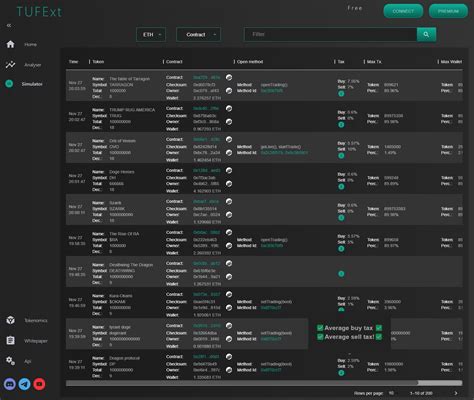Click round icon beside CVO contract address

click(229, 139)
